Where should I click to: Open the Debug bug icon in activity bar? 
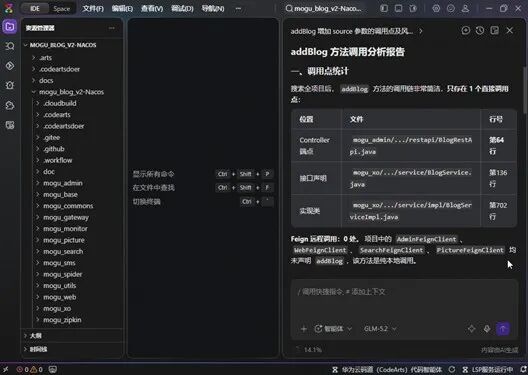[10, 85]
